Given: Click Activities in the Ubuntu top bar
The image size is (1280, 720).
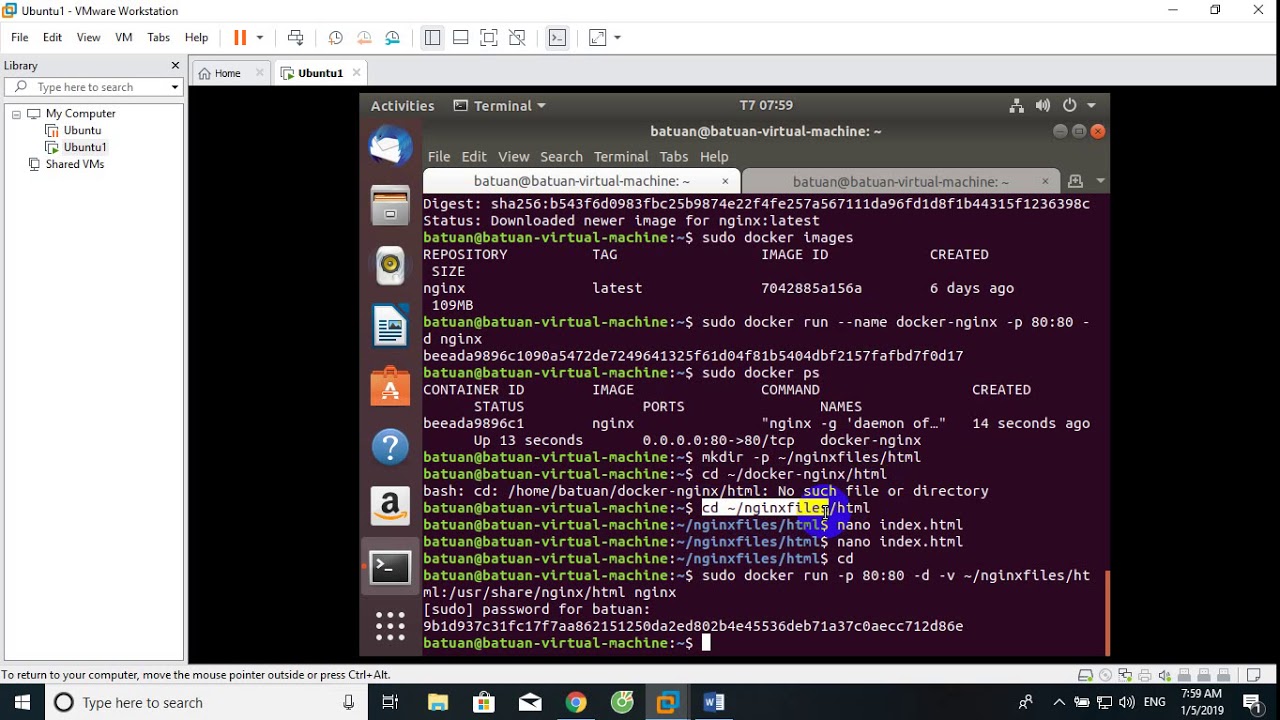Looking at the screenshot, I should tap(402, 105).
